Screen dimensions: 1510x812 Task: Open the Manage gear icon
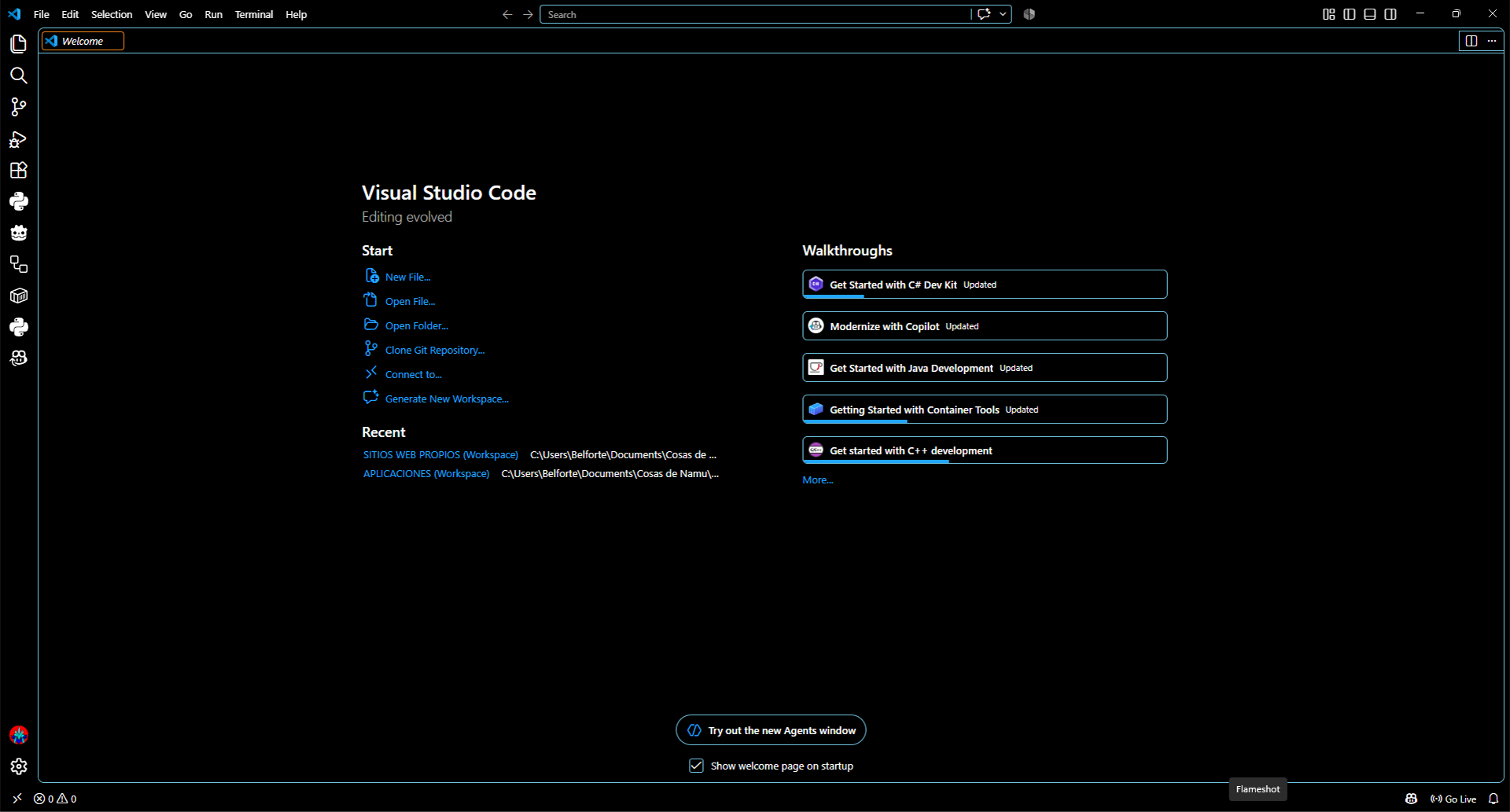tap(19, 766)
